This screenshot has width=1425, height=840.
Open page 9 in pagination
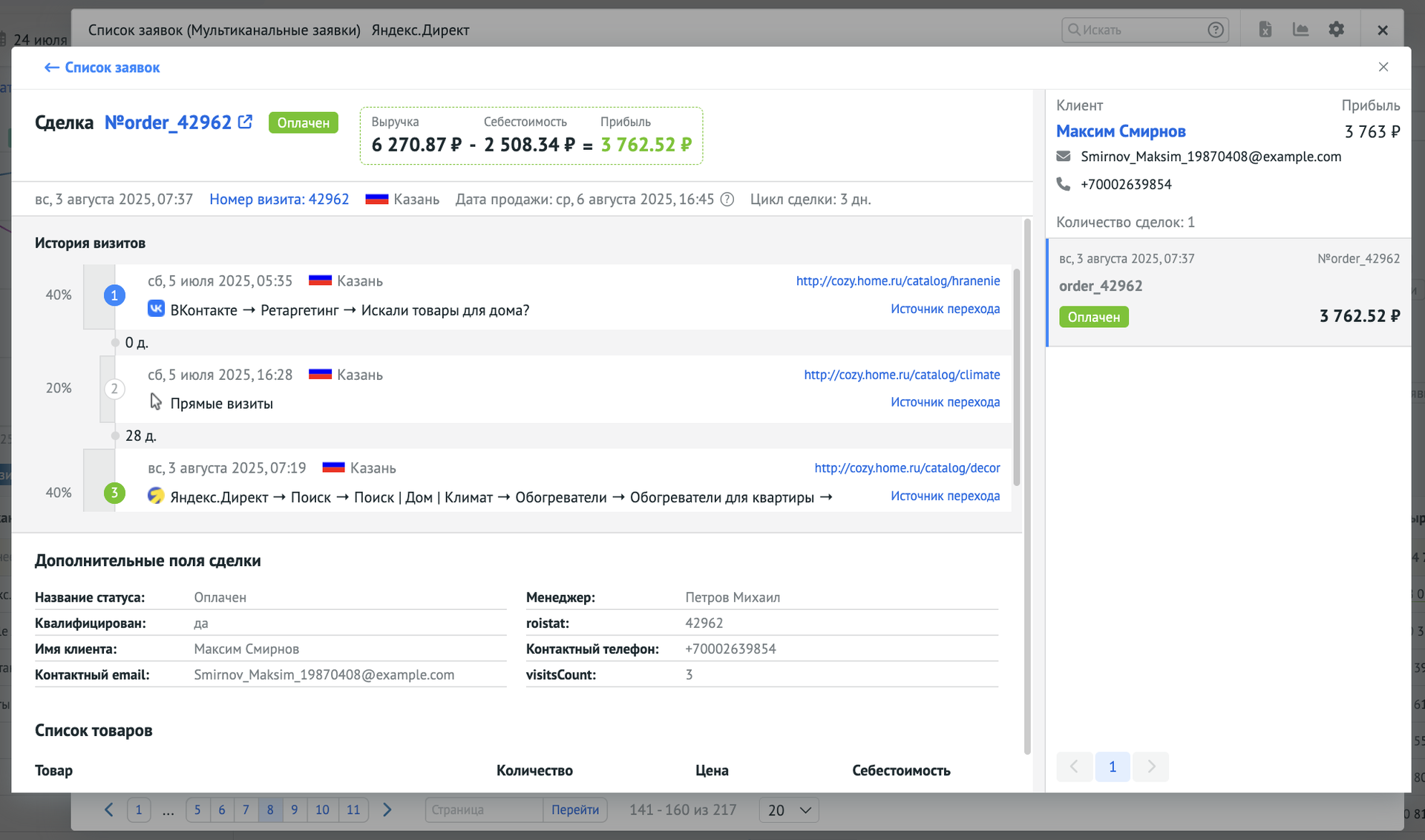coord(295,810)
